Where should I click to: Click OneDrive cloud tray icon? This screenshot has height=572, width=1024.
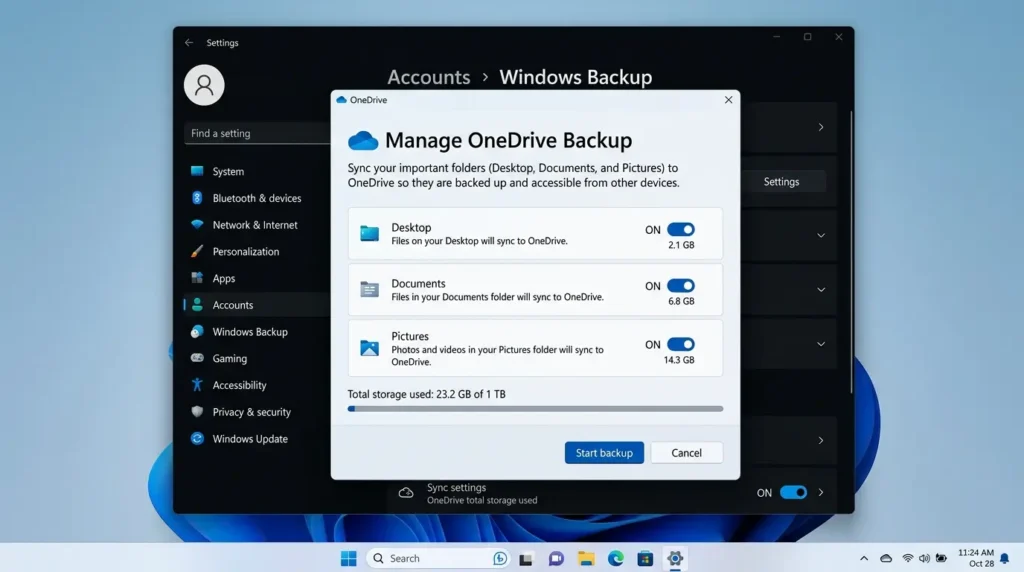pos(886,558)
